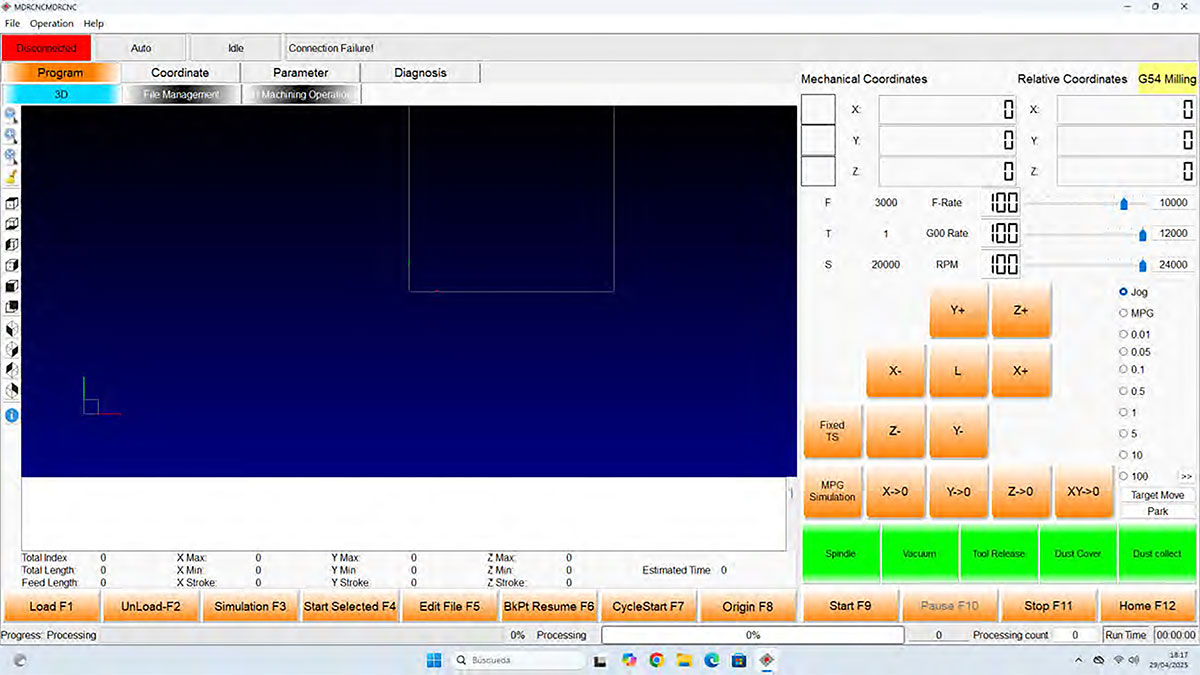This screenshot has height=675, width=1200.
Task: Click UnLoad-F2 button
Action: tap(150, 606)
